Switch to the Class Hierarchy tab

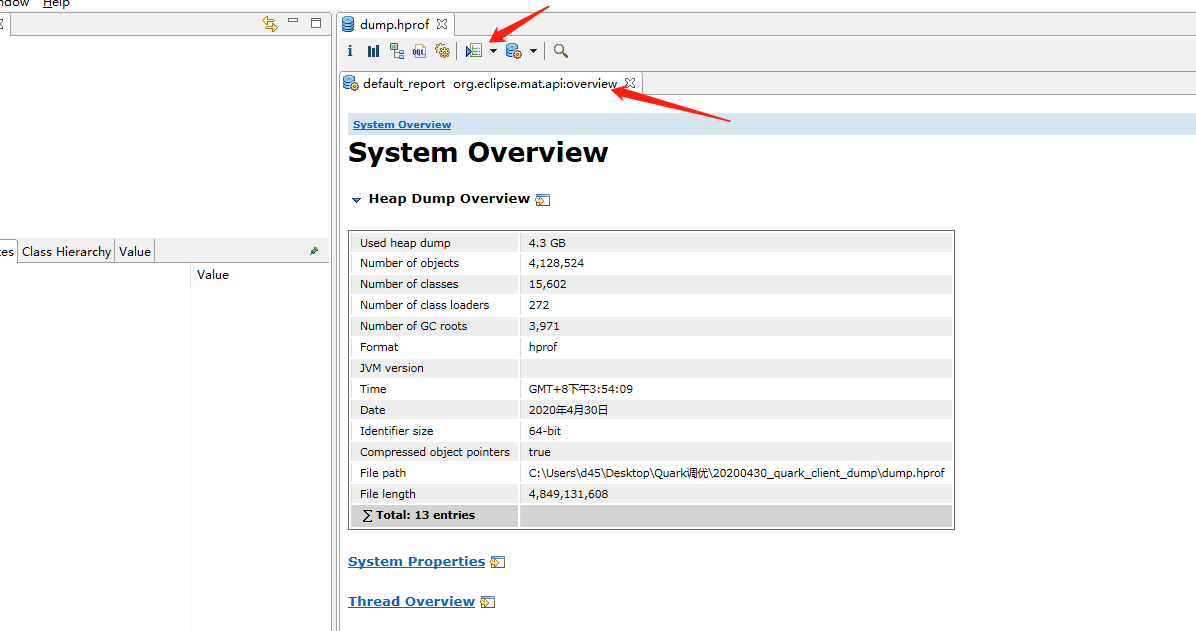(66, 251)
